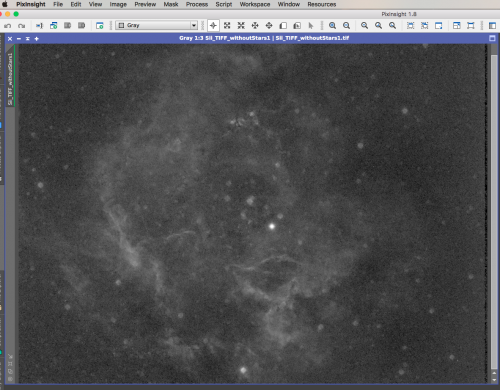Open the Mask menu
The image size is (500, 390).
coord(171,4)
